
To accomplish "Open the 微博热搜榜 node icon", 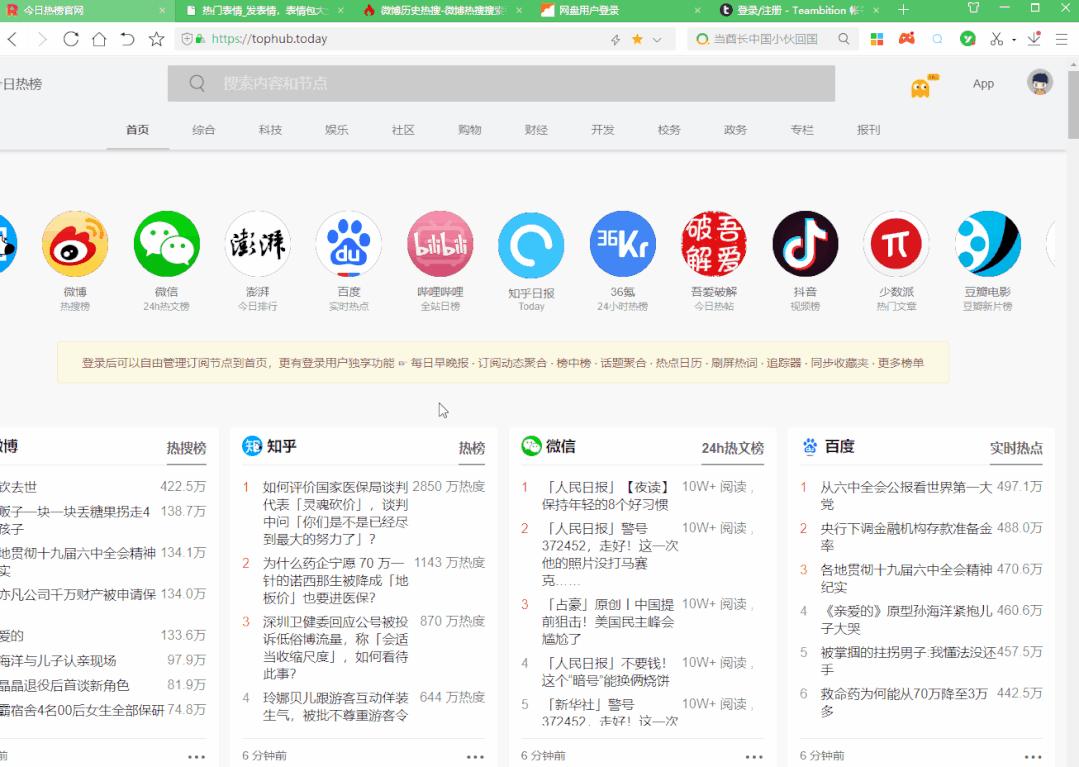I will coord(76,243).
